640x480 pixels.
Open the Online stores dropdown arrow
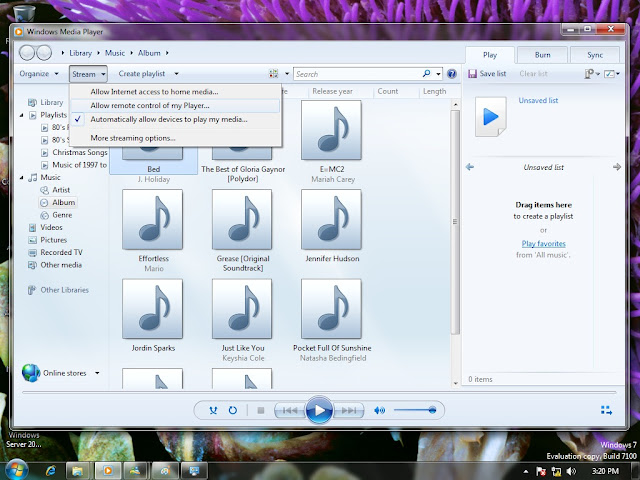97,373
